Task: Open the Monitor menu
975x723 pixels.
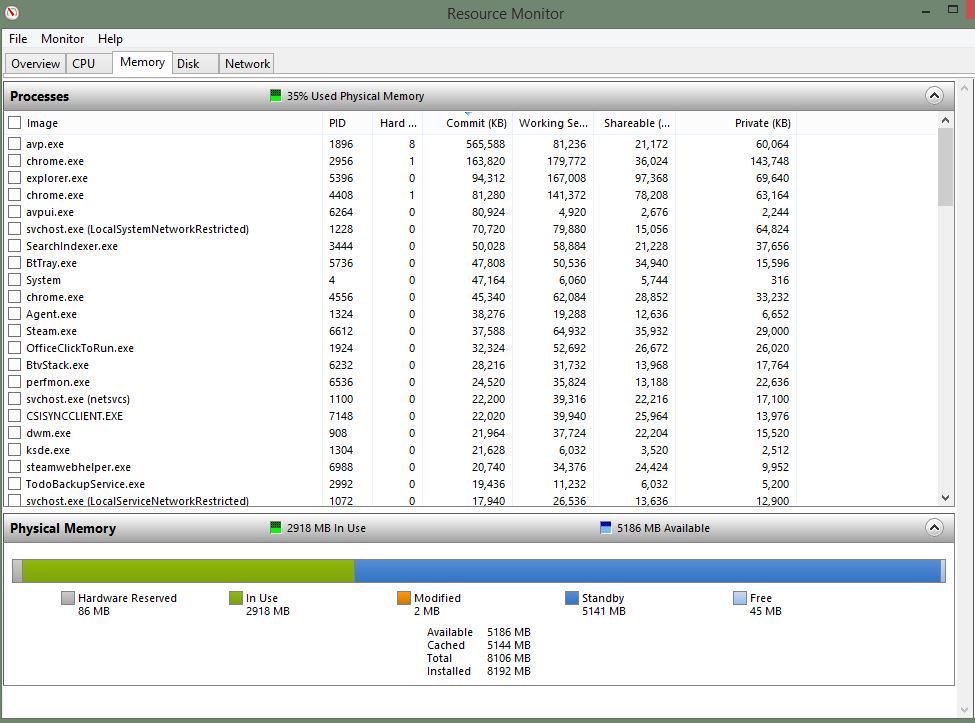Action: pos(62,39)
